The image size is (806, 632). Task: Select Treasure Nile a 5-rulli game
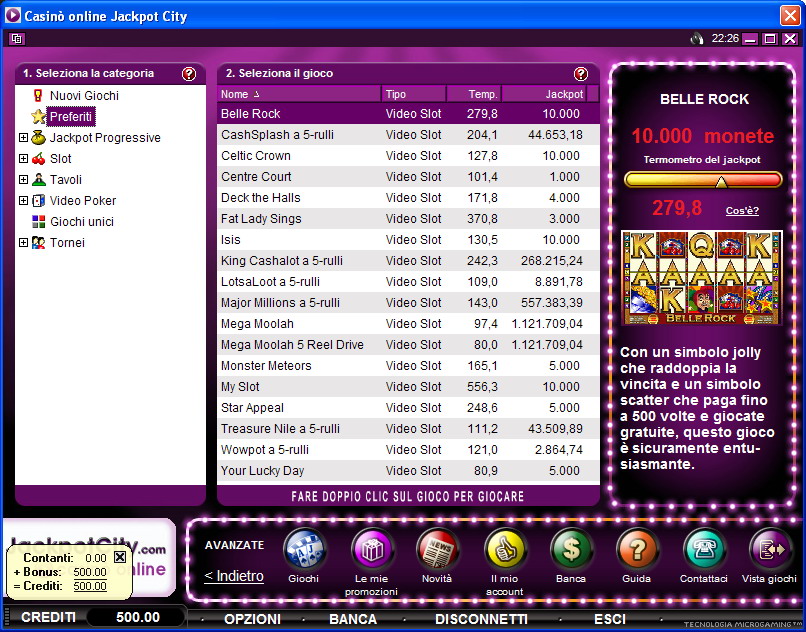click(x=408, y=429)
